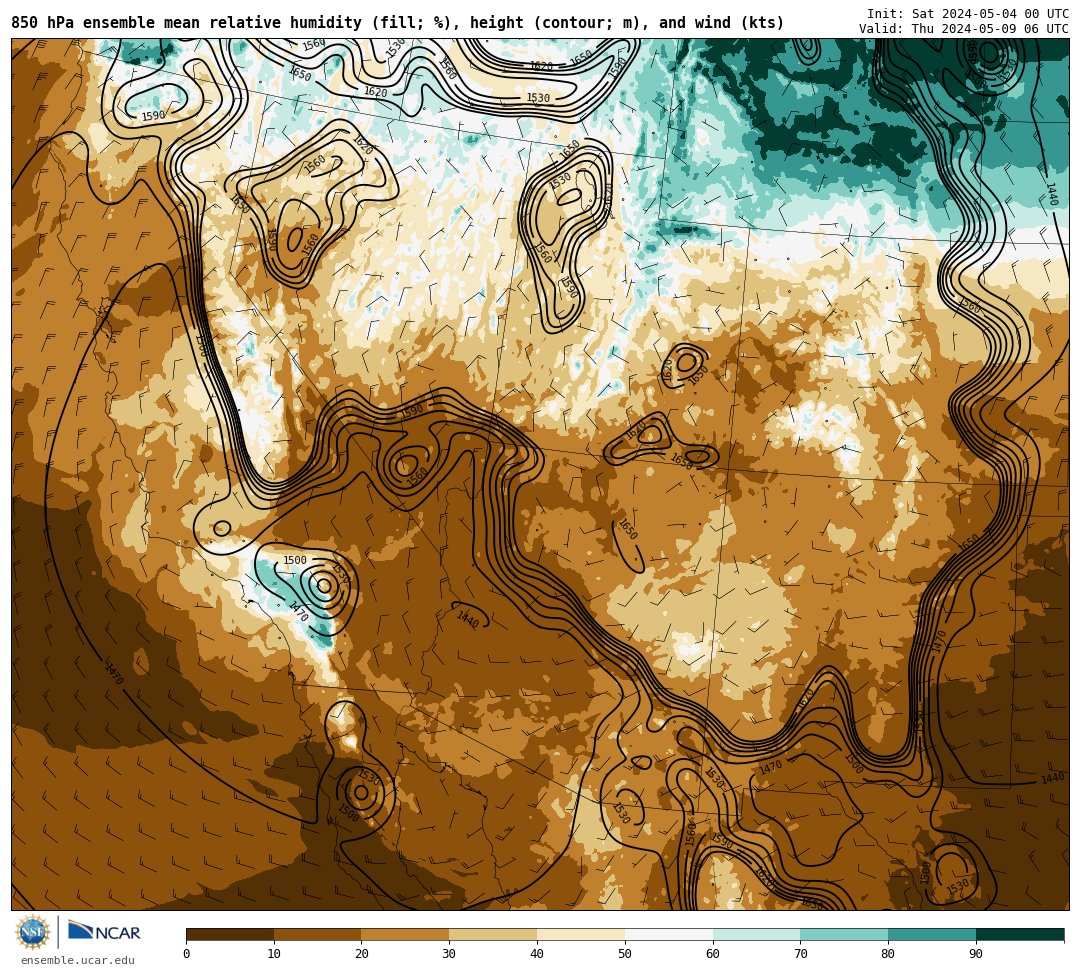Image resolution: width=1080 pixels, height=973 pixels.
Task: Open the ensemble.ucar.edu link text
Action: pos(77,960)
